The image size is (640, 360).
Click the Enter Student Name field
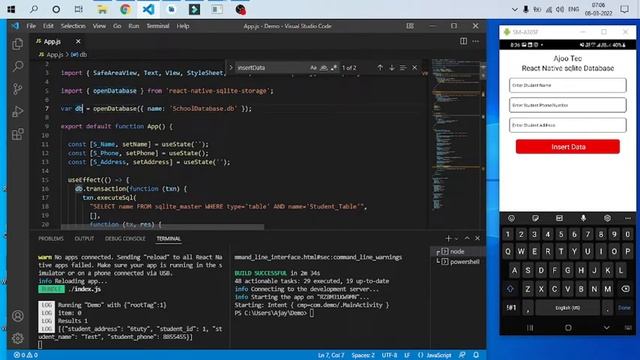[567, 85]
